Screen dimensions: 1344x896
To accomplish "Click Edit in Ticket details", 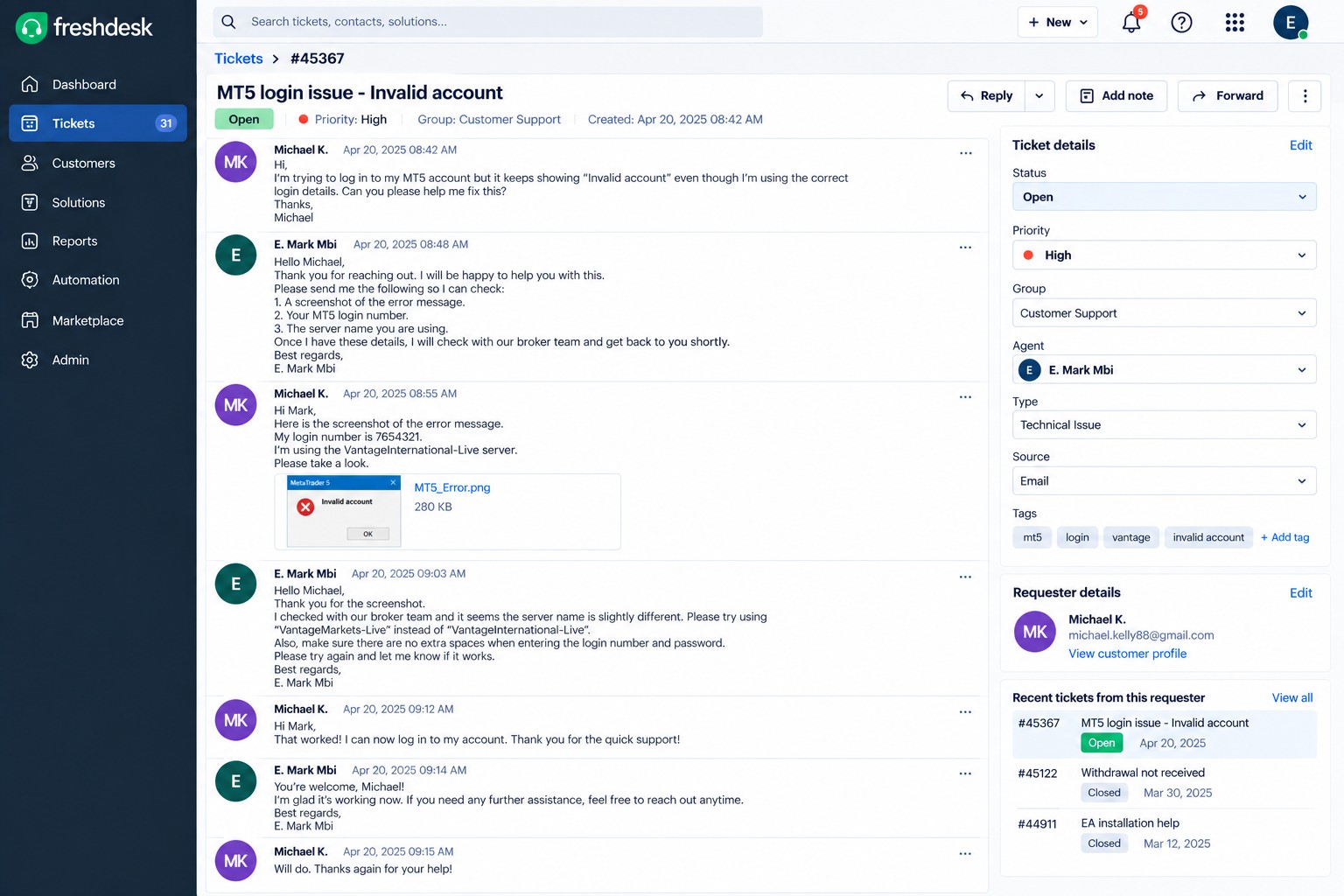I will pos(1301,145).
